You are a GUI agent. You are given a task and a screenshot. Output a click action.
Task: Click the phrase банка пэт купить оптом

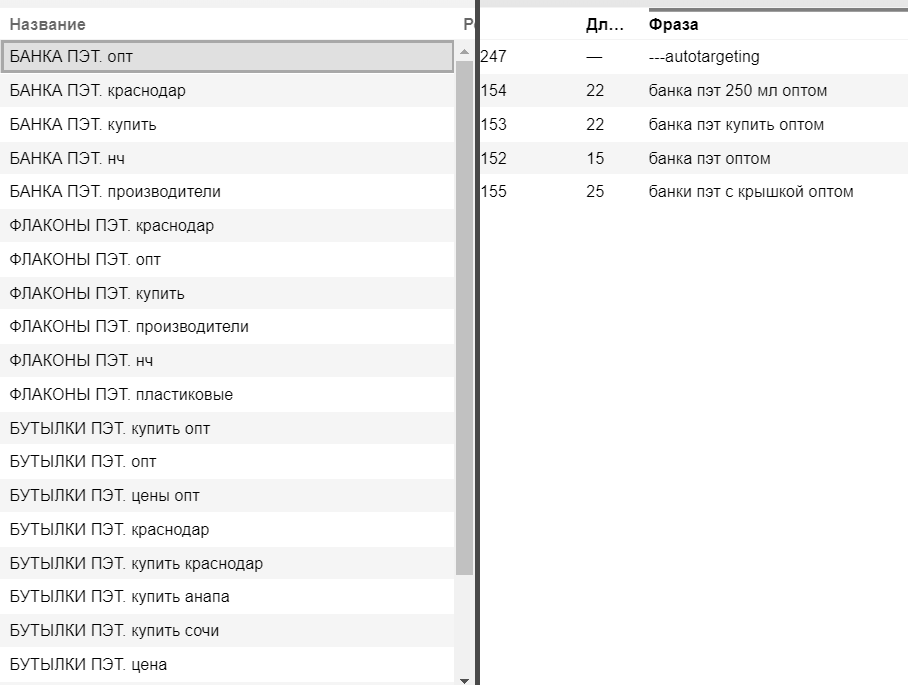(735, 125)
